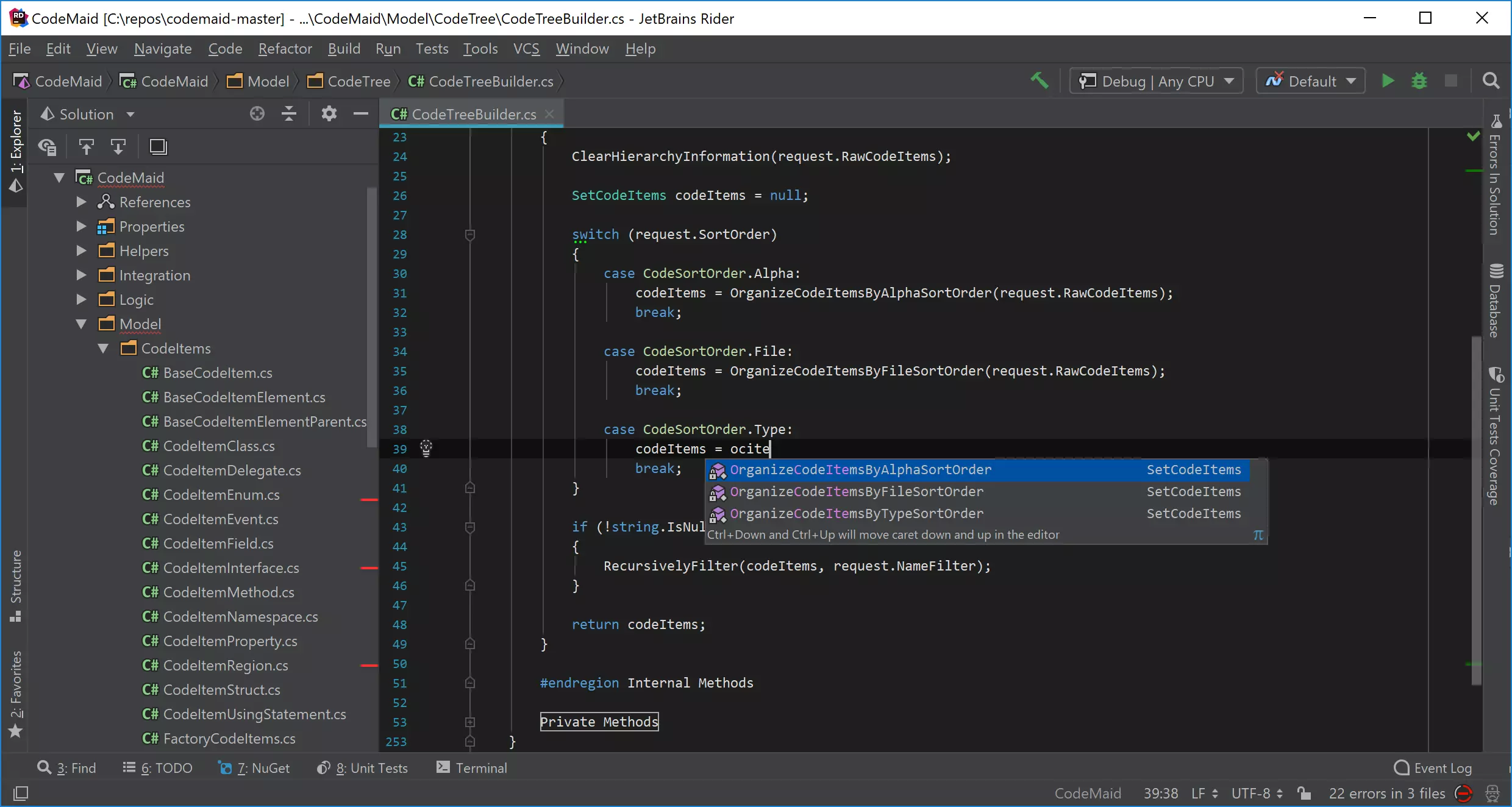
Task: Toggle the Integration folder in Solution Explorer
Action: point(154,275)
